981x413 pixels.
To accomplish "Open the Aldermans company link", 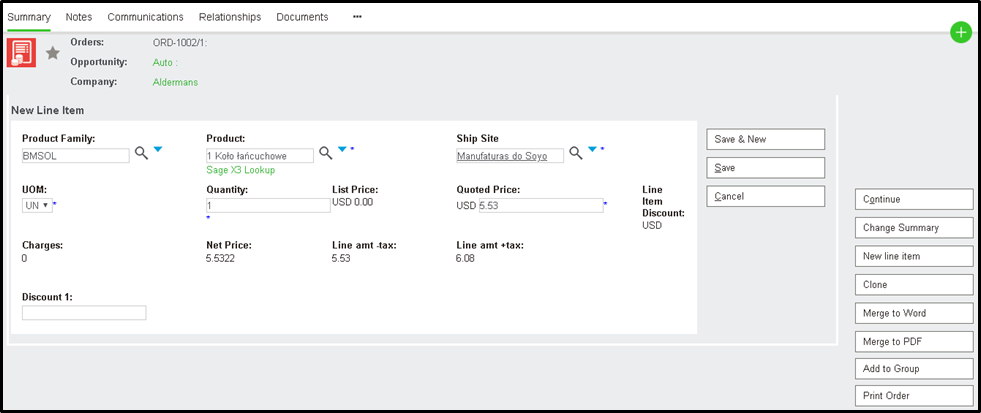I will pos(175,82).
